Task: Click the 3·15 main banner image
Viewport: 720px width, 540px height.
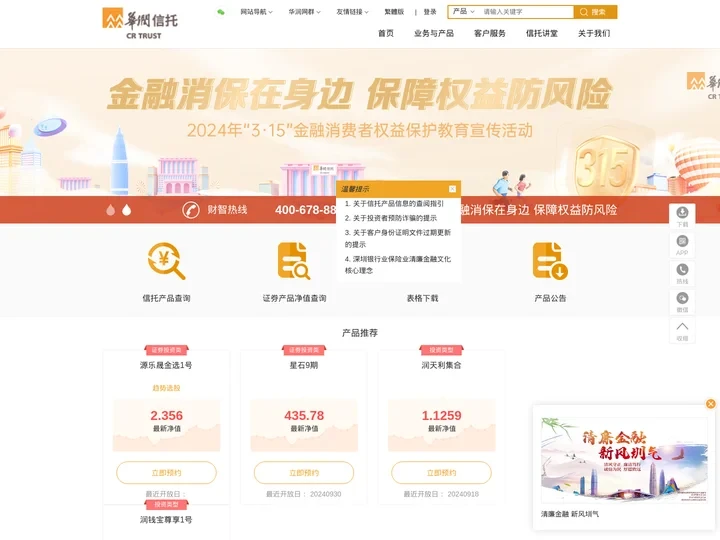Action: pos(360,122)
